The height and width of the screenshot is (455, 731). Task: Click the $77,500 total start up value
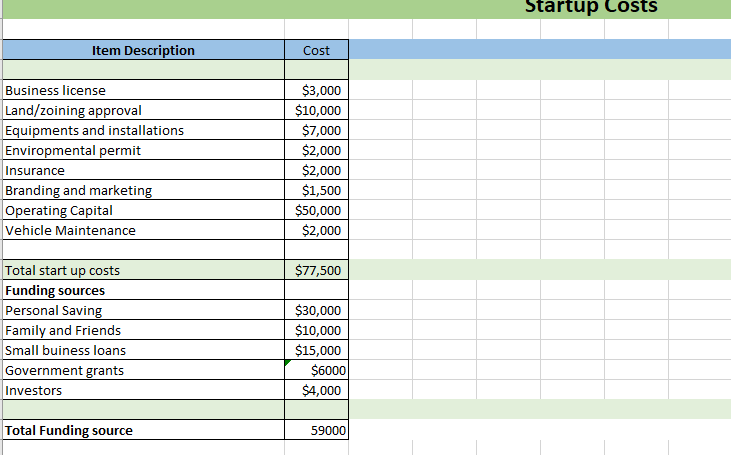pyautogui.click(x=318, y=270)
